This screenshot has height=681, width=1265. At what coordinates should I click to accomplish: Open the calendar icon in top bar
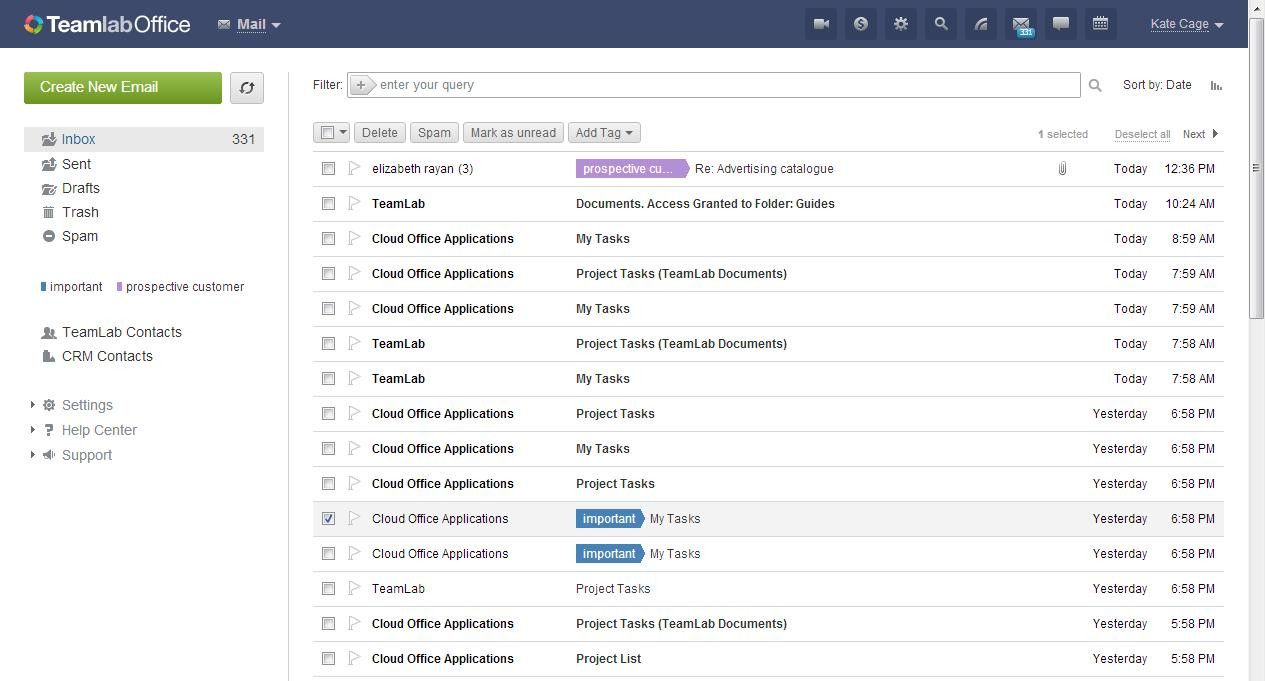point(1101,24)
